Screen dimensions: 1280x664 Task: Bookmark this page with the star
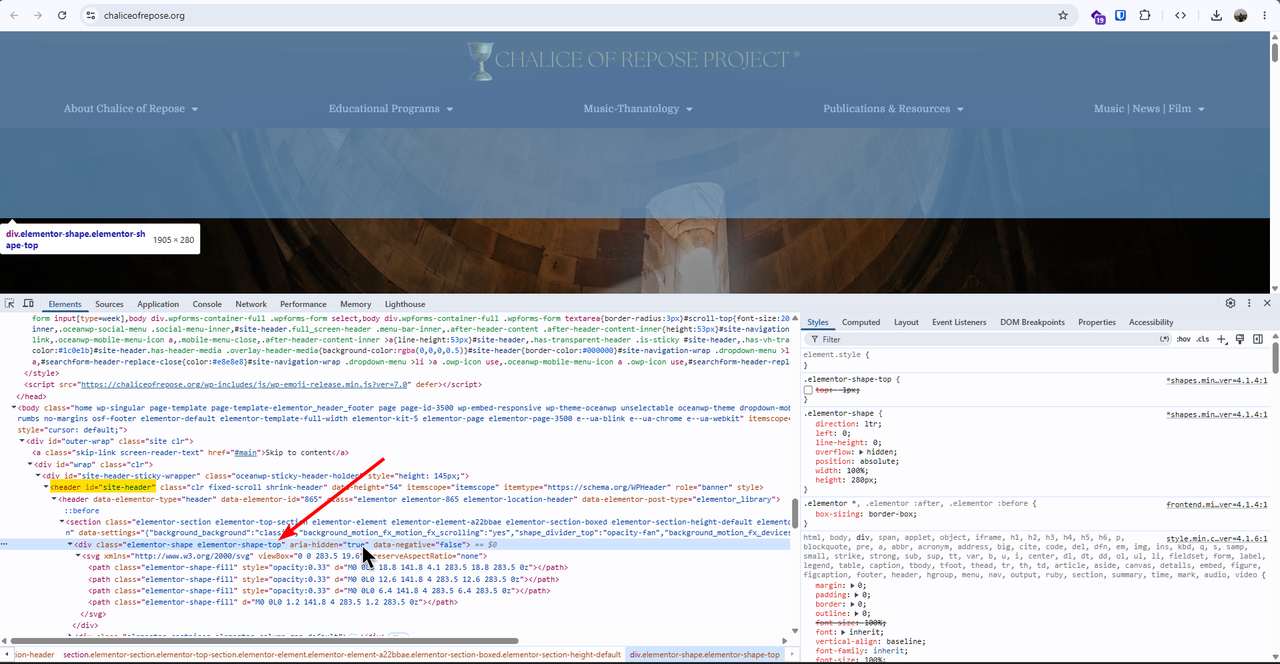1063,16
